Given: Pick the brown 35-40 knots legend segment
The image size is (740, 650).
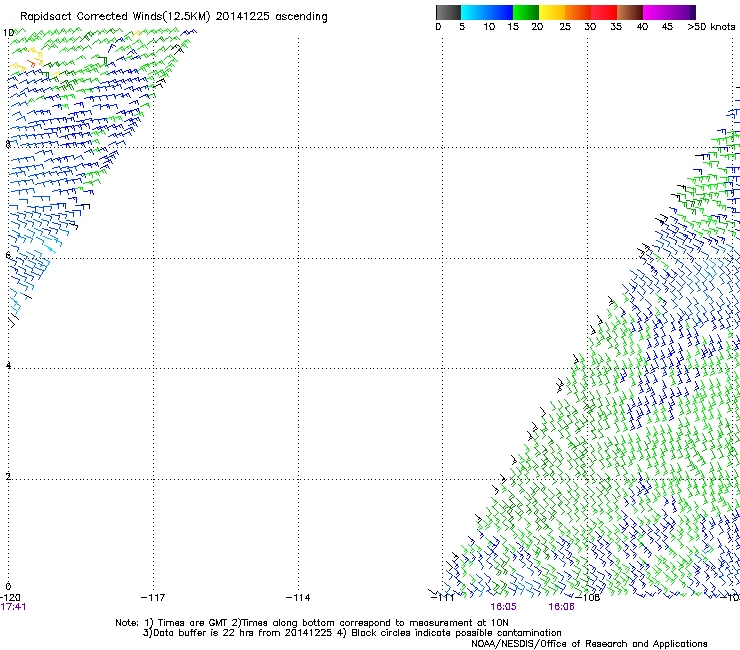Looking at the screenshot, I should point(630,12).
